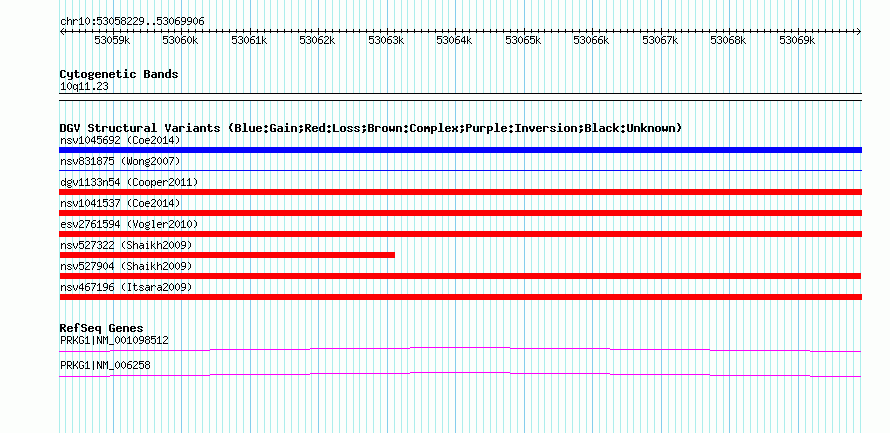This screenshot has height=433, width=890.
Task: Click the 53066k ruler tick label
Action: pyautogui.click(x=591, y=40)
